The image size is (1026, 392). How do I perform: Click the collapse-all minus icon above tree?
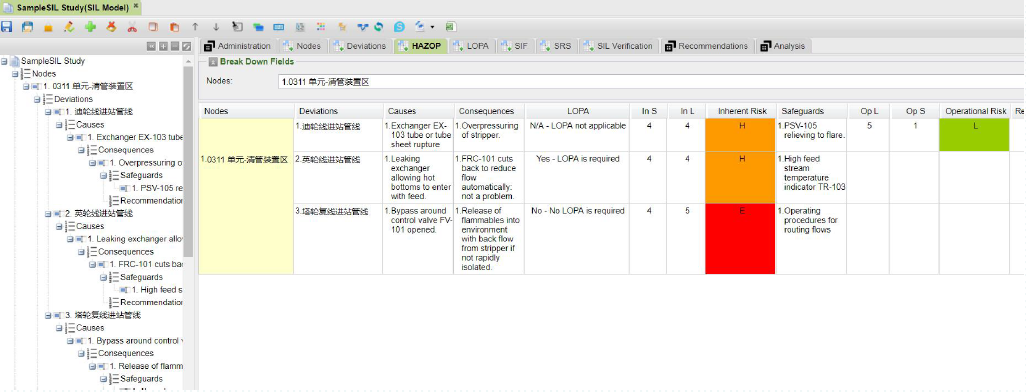(x=175, y=46)
